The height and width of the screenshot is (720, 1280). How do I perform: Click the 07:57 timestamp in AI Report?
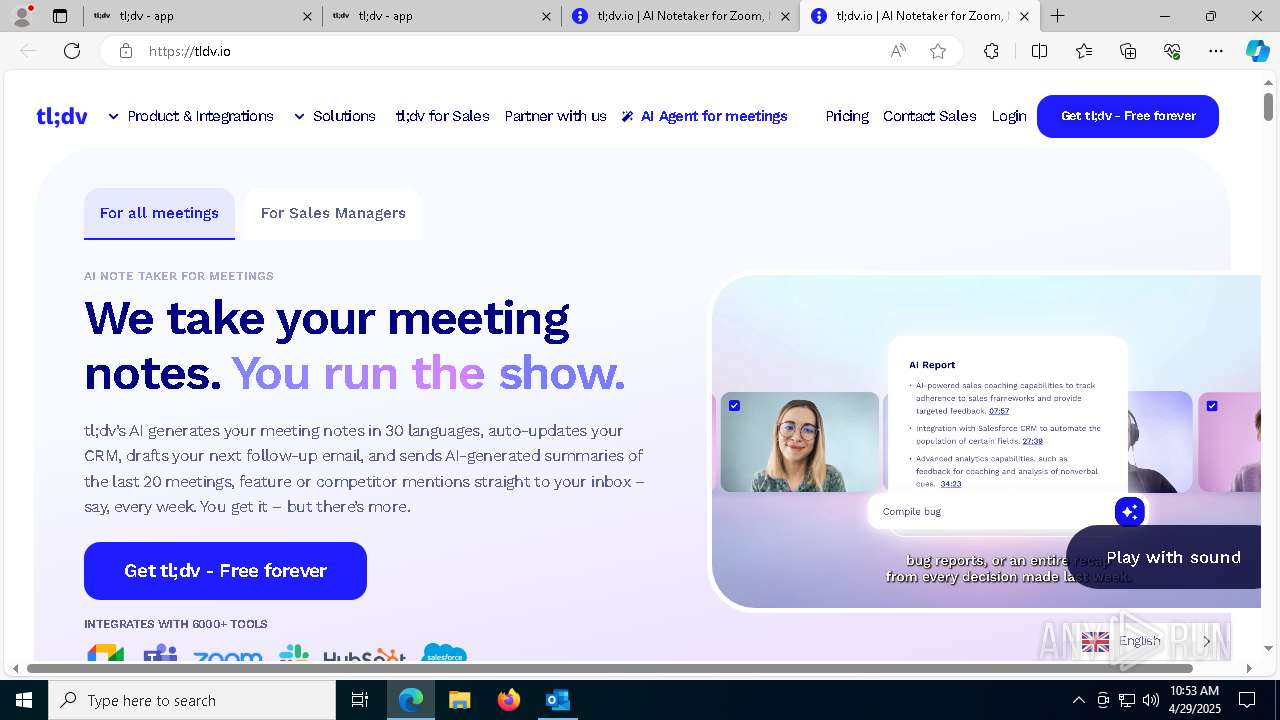[x=999, y=411]
